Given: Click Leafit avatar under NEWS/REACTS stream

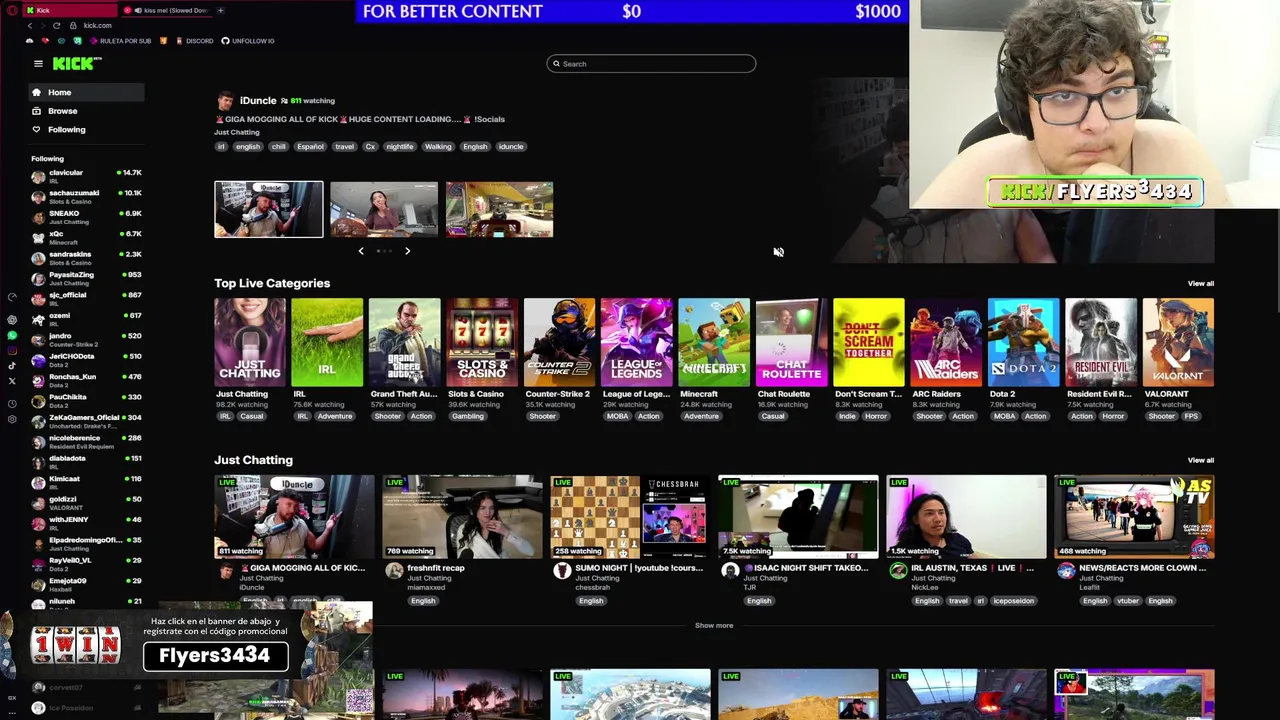Looking at the screenshot, I should pyautogui.click(x=1066, y=570).
